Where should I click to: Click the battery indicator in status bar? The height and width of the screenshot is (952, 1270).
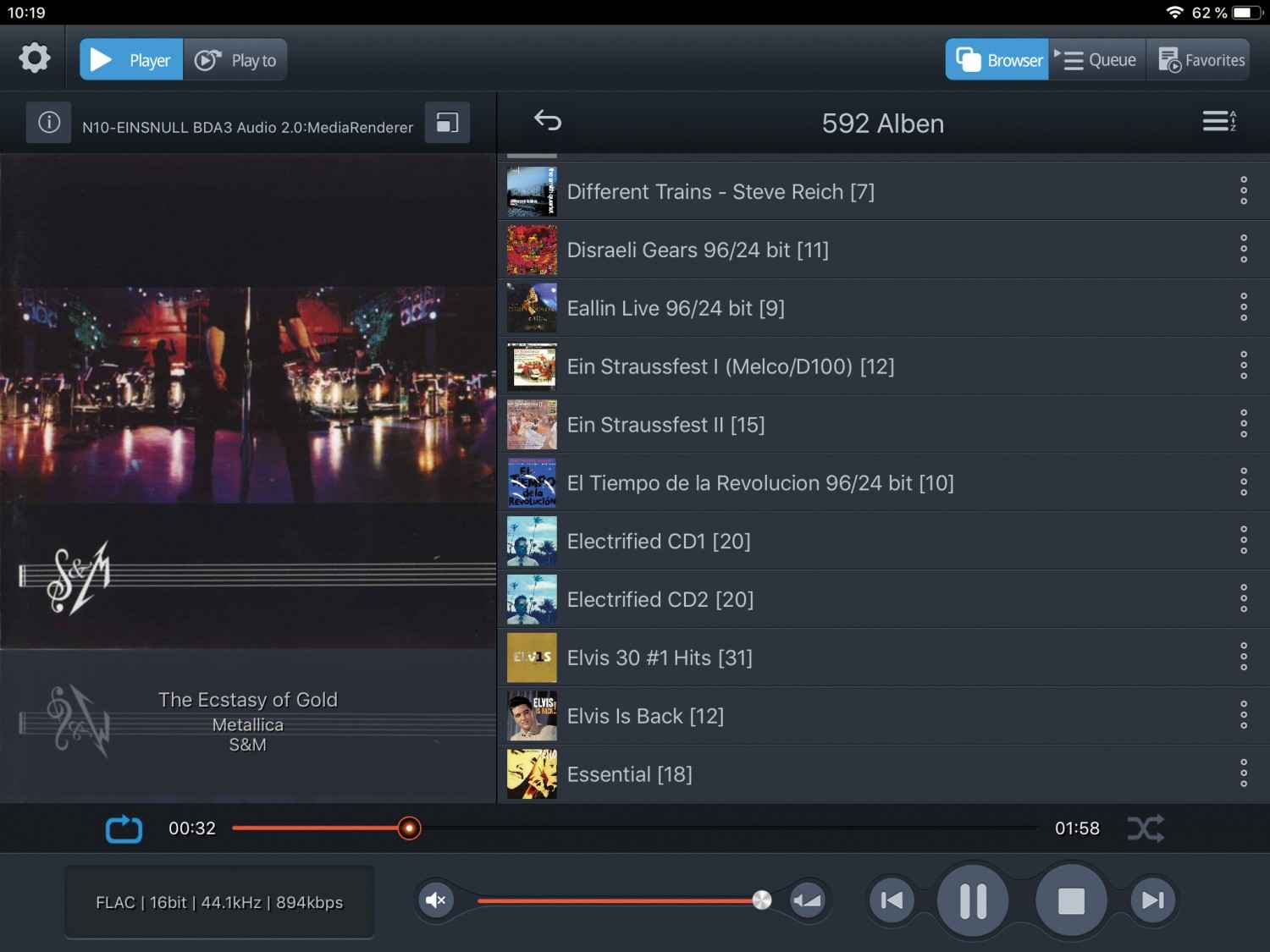click(1247, 13)
